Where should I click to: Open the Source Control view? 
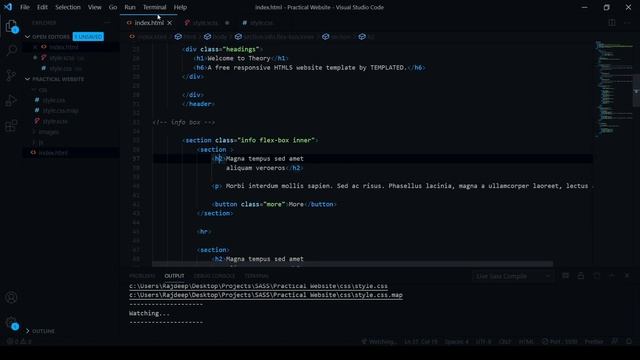point(11,76)
